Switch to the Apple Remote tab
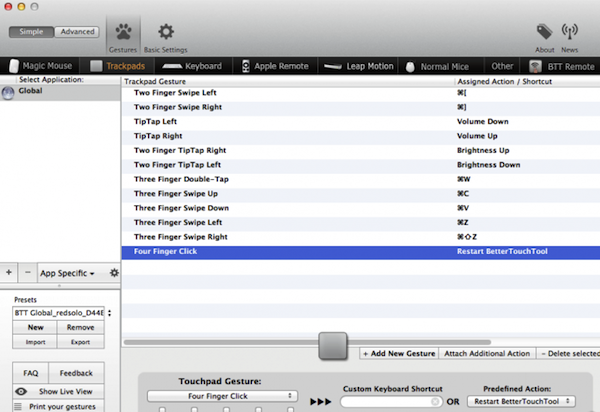The image size is (600, 412). click(275, 66)
